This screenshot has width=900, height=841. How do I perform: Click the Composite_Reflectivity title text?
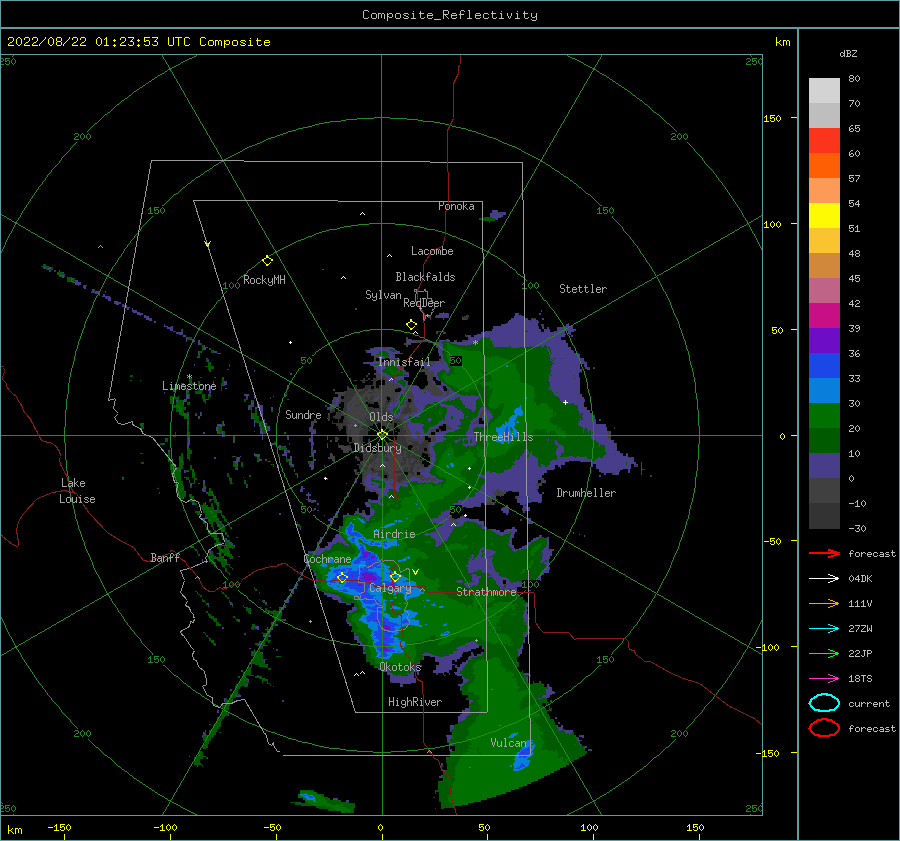pos(449,15)
